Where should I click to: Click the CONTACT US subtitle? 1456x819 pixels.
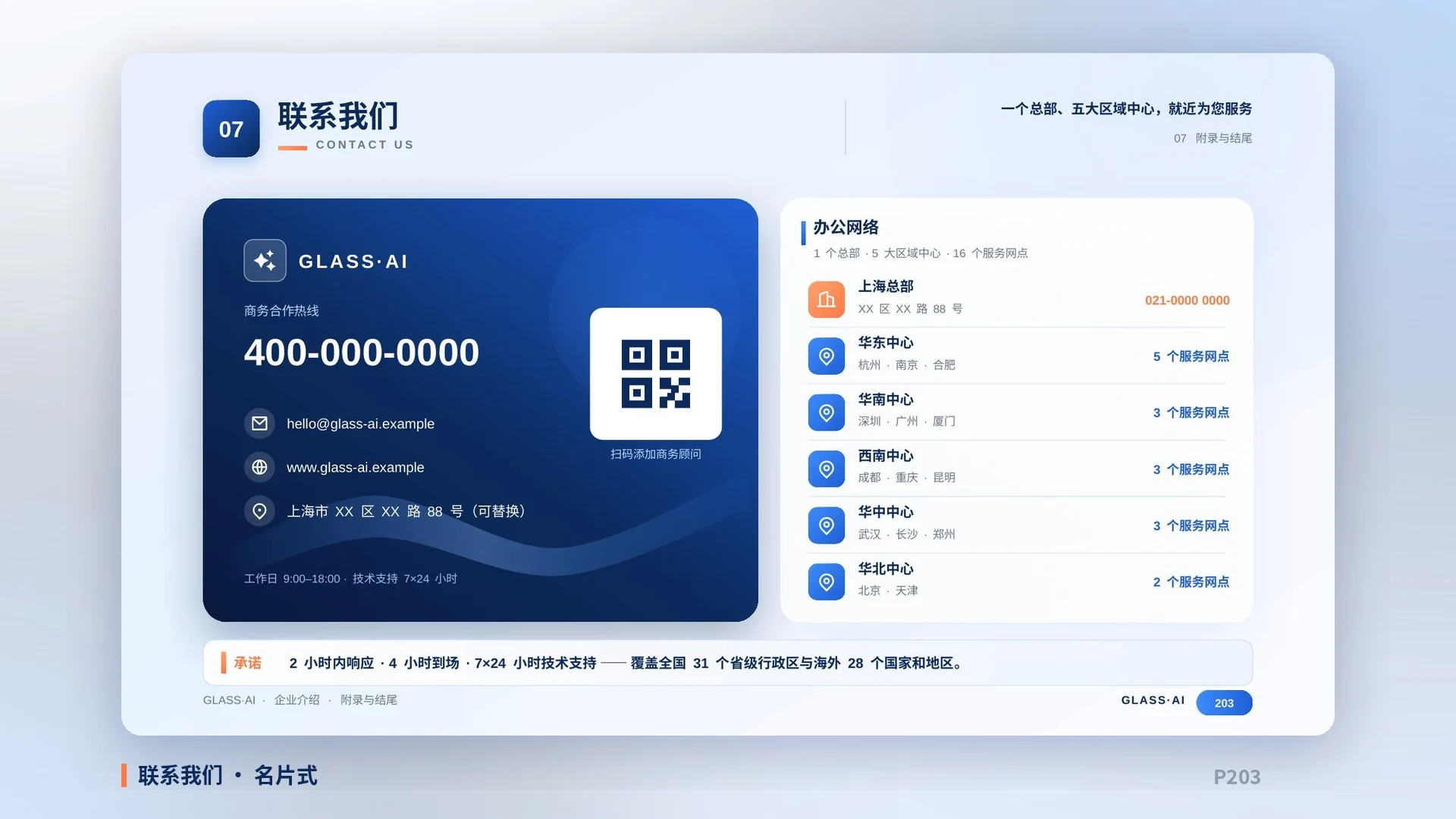[365, 145]
